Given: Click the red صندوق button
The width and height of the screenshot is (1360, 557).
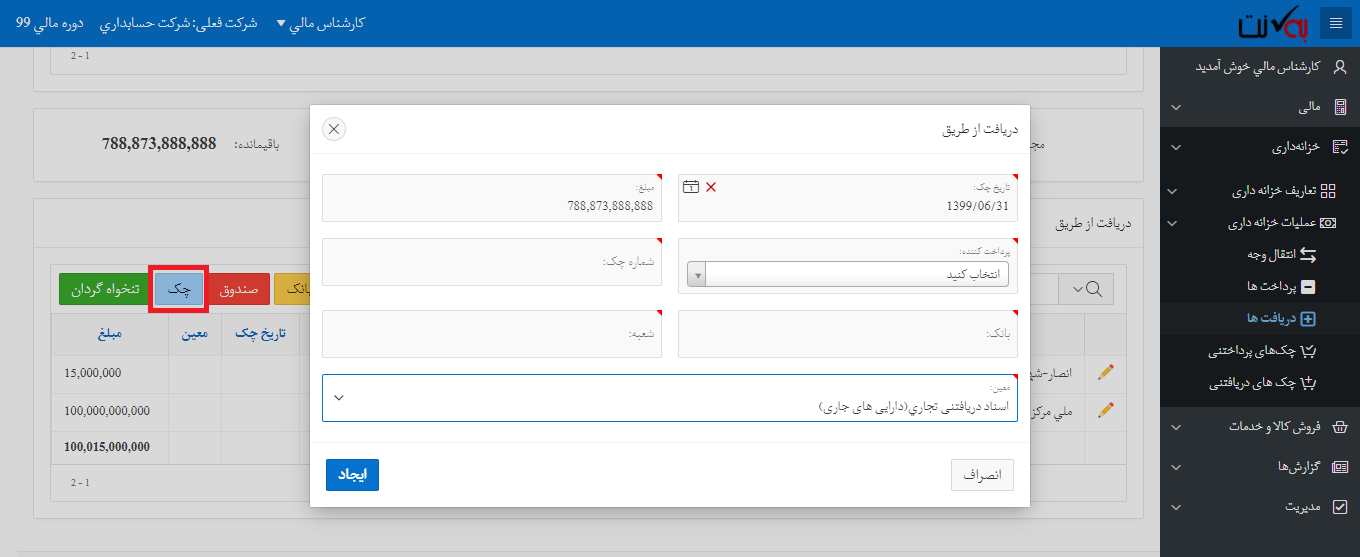Looking at the screenshot, I should pos(239,289).
